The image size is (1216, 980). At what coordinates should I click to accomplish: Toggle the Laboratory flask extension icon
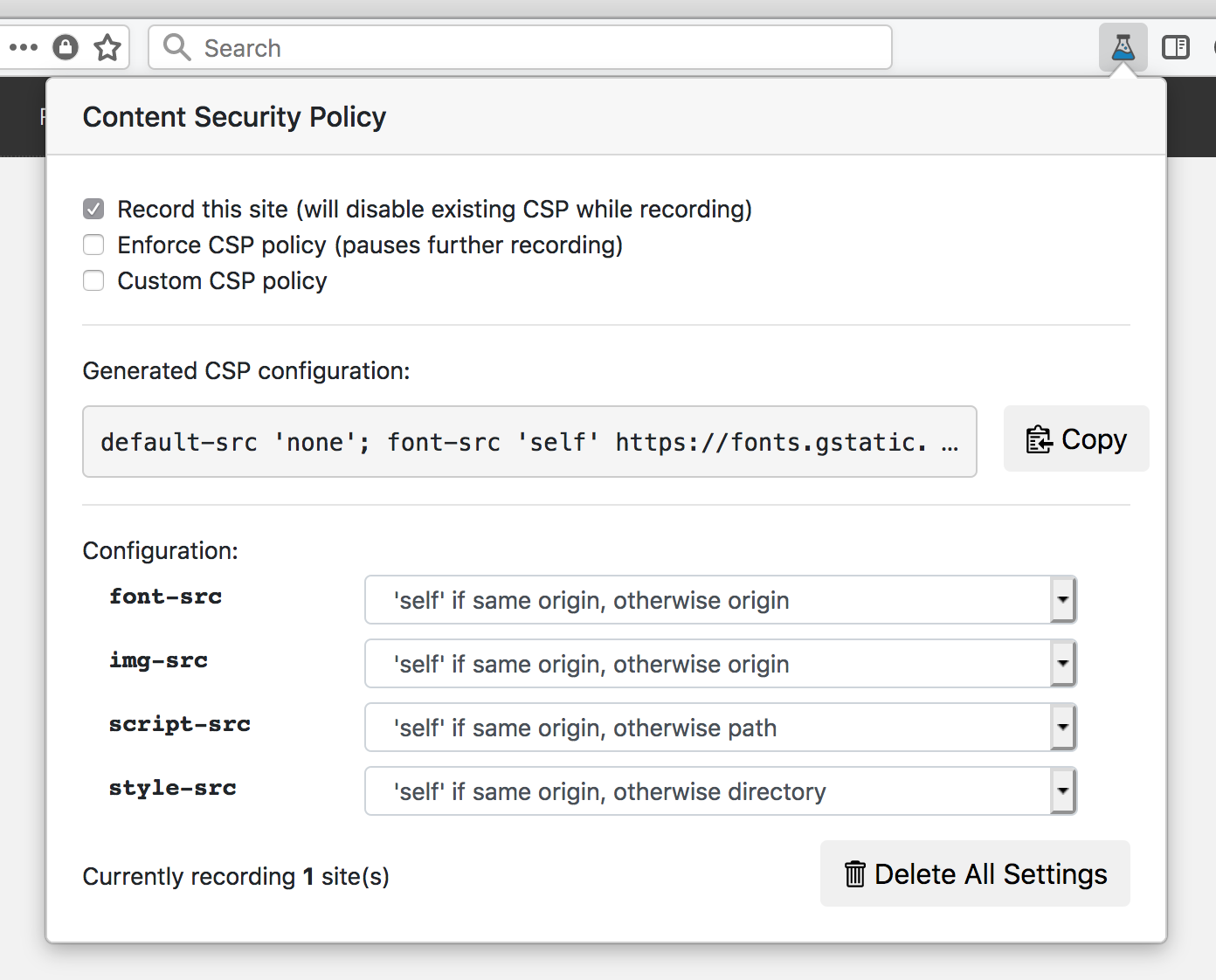[1123, 47]
